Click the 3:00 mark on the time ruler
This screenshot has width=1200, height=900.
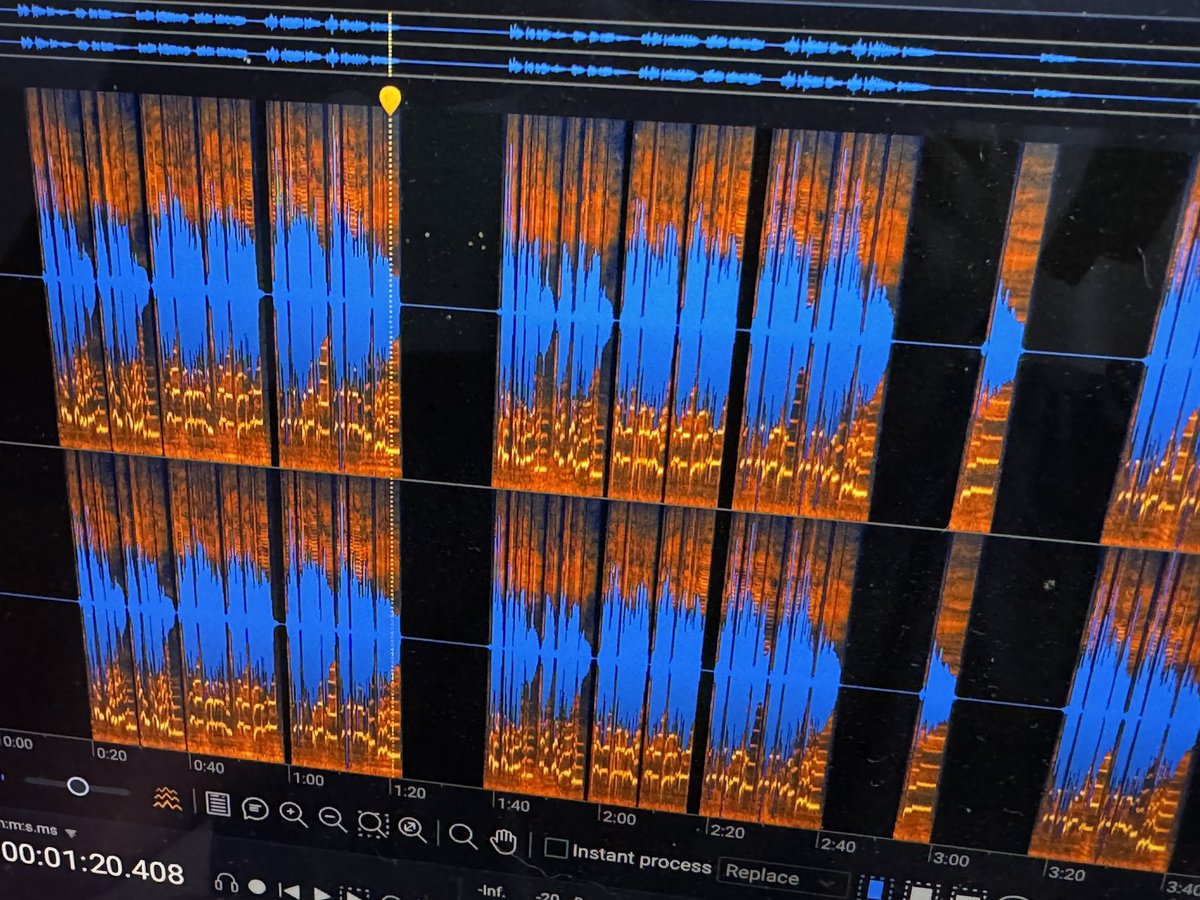pyautogui.click(x=951, y=859)
